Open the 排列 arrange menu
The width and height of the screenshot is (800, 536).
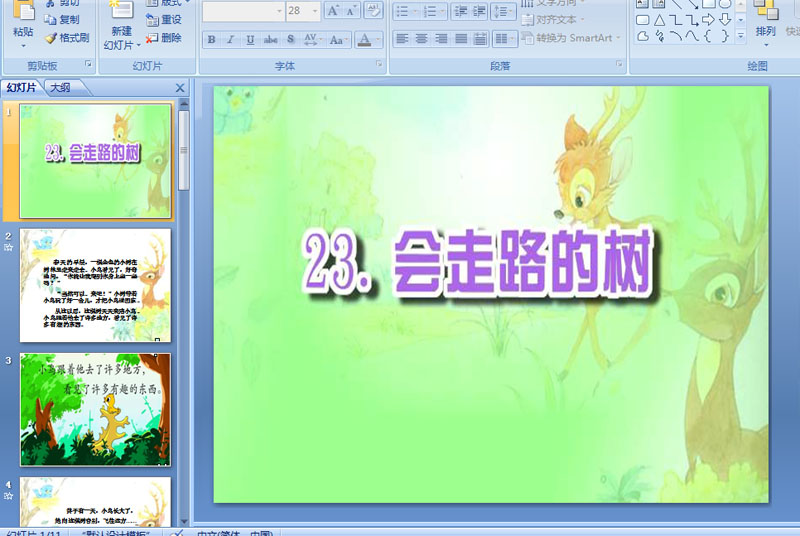click(x=765, y=23)
